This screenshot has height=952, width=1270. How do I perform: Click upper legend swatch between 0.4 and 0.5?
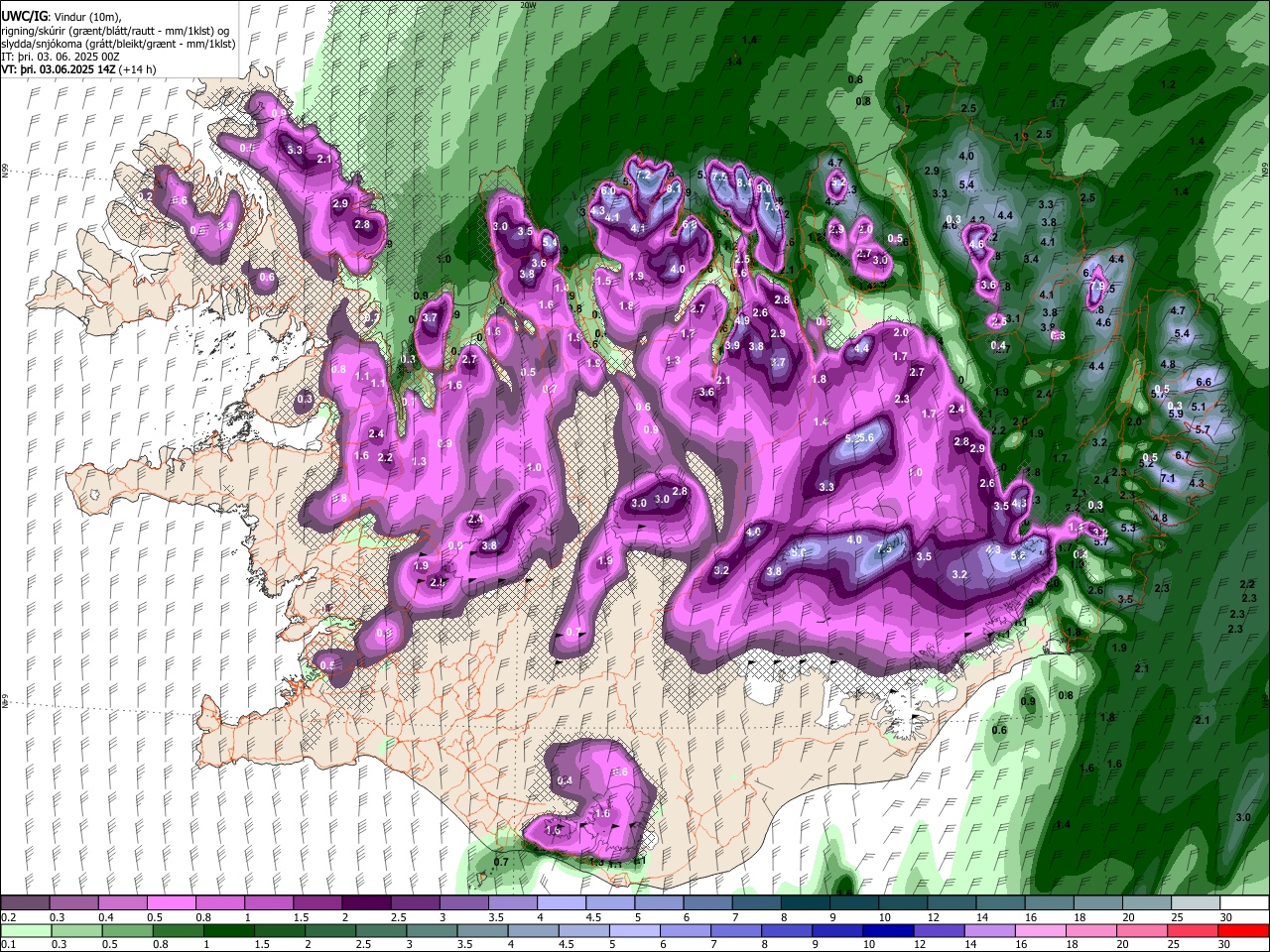point(122,903)
